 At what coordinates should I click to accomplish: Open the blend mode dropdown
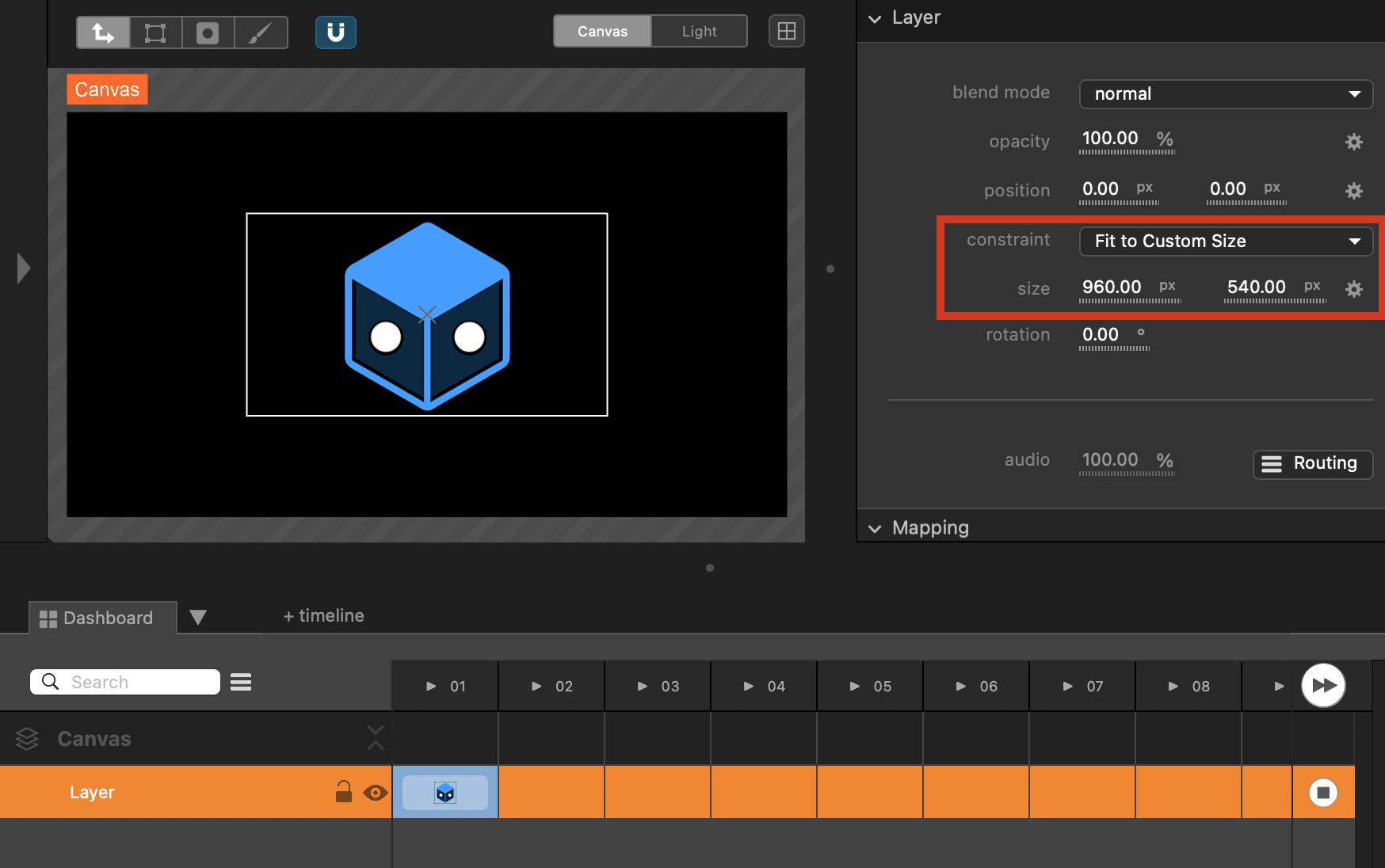1225,93
